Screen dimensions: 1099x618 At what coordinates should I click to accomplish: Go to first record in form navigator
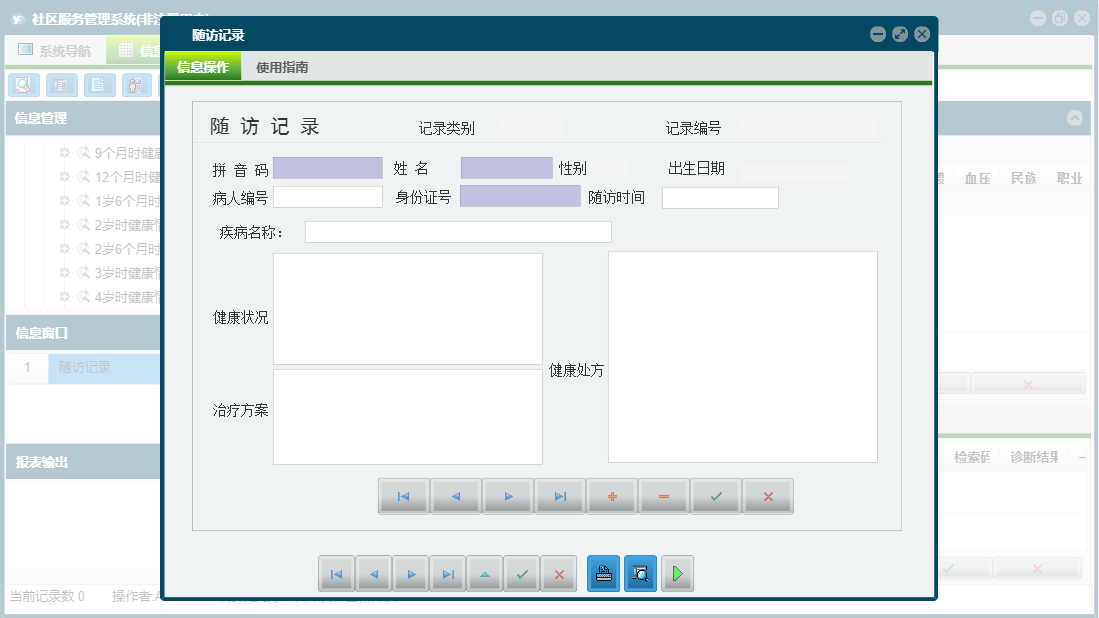coord(403,496)
